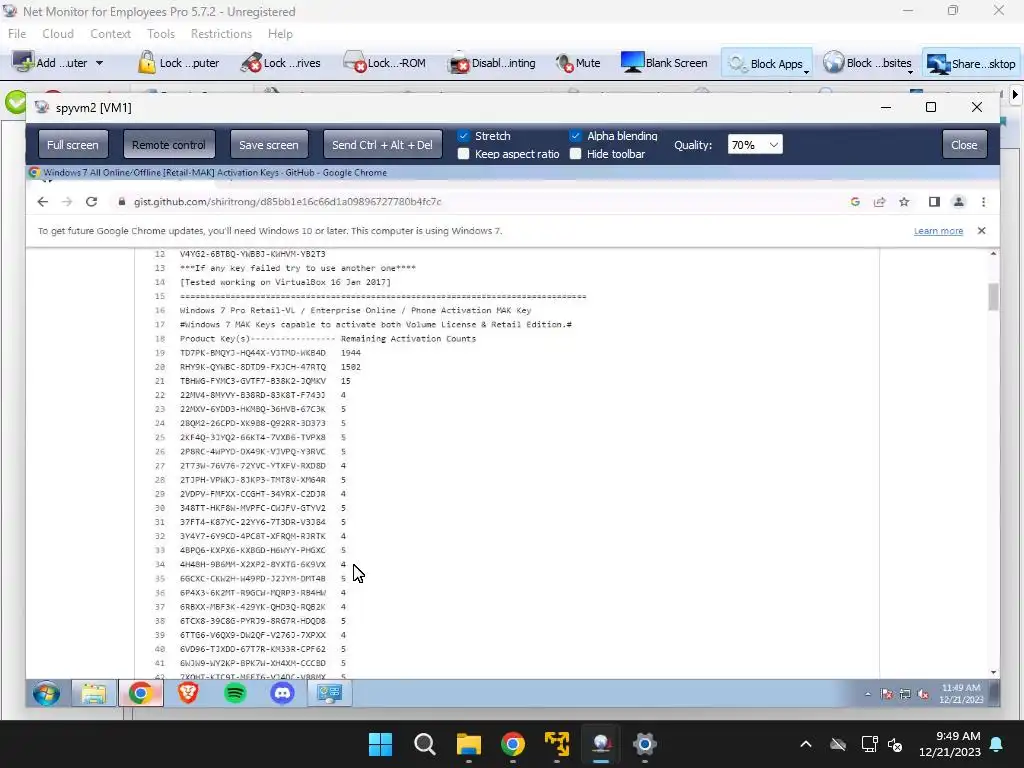This screenshot has width=1024, height=768.
Task: Click the remote Windows 7 Start button
Action: point(46,694)
